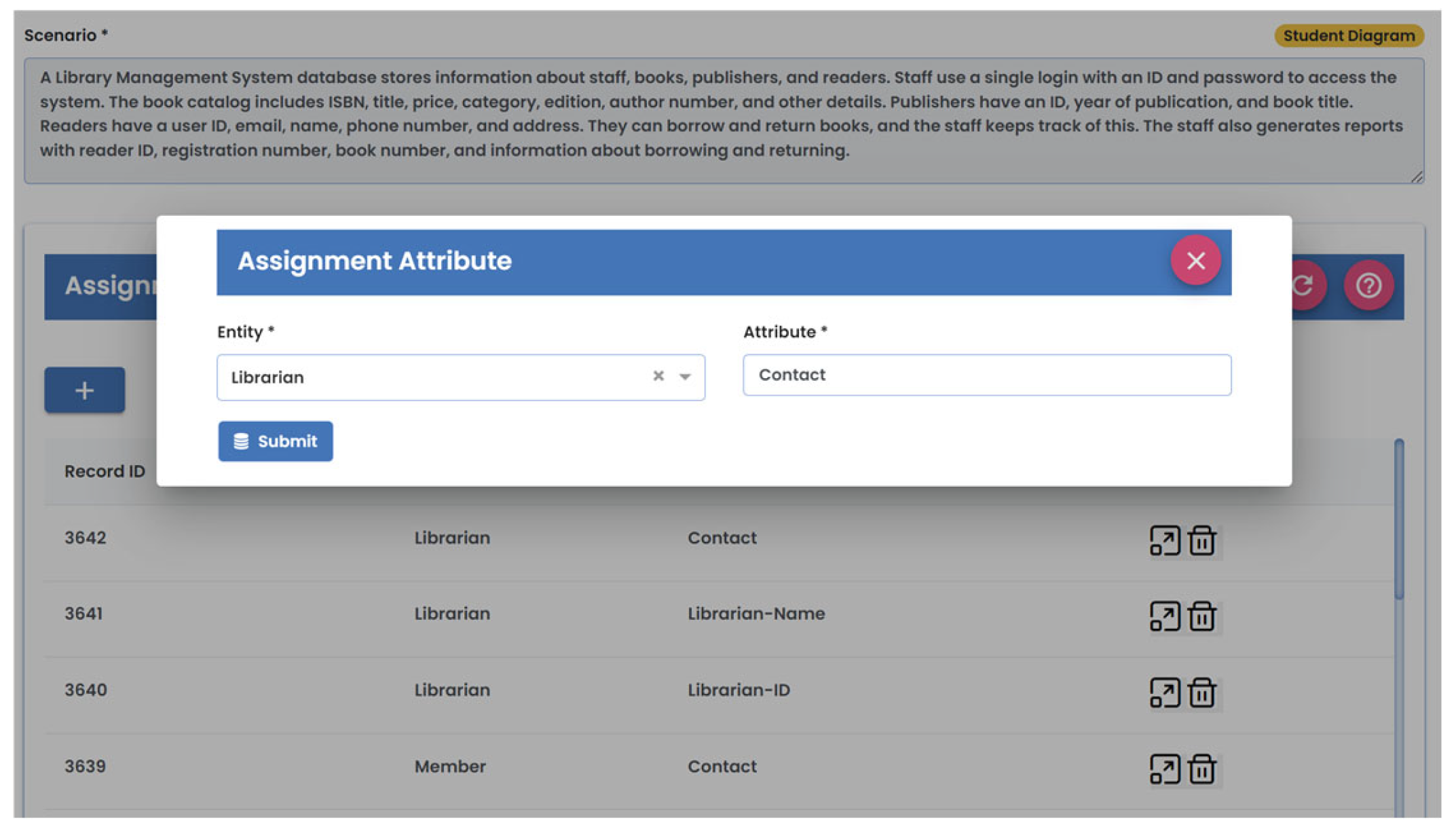Click the blue plus add button

[85, 390]
